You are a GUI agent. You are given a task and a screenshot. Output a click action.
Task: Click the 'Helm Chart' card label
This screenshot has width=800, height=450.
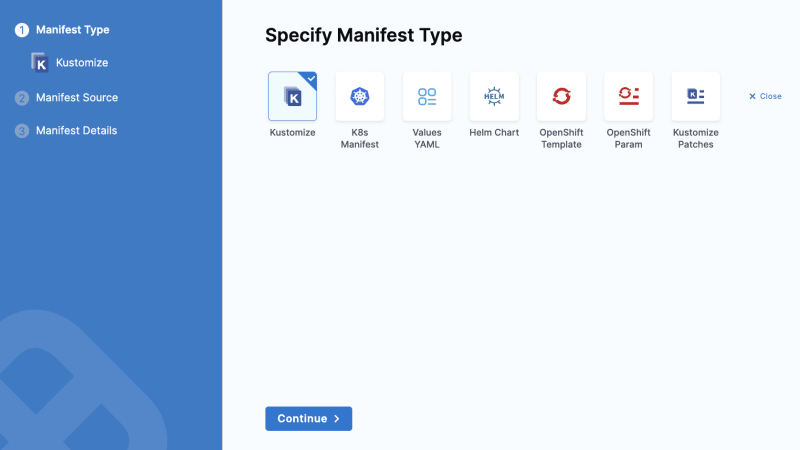point(494,133)
